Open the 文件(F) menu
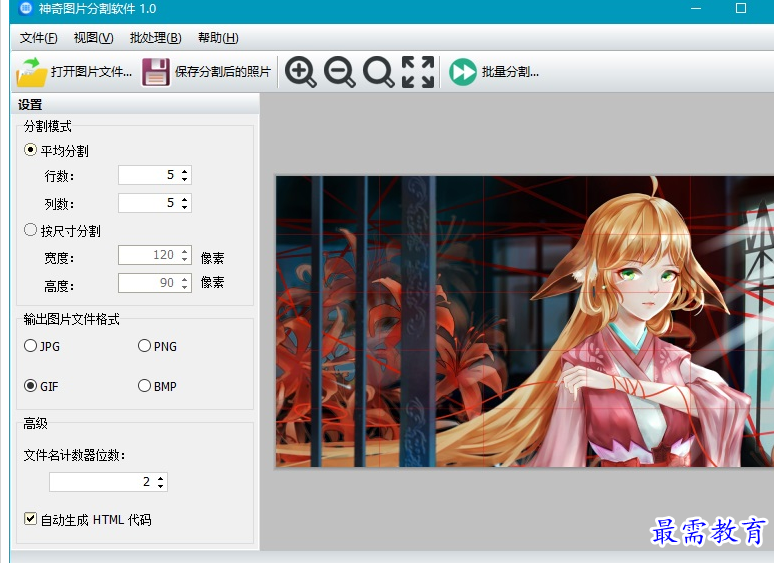 pos(38,38)
